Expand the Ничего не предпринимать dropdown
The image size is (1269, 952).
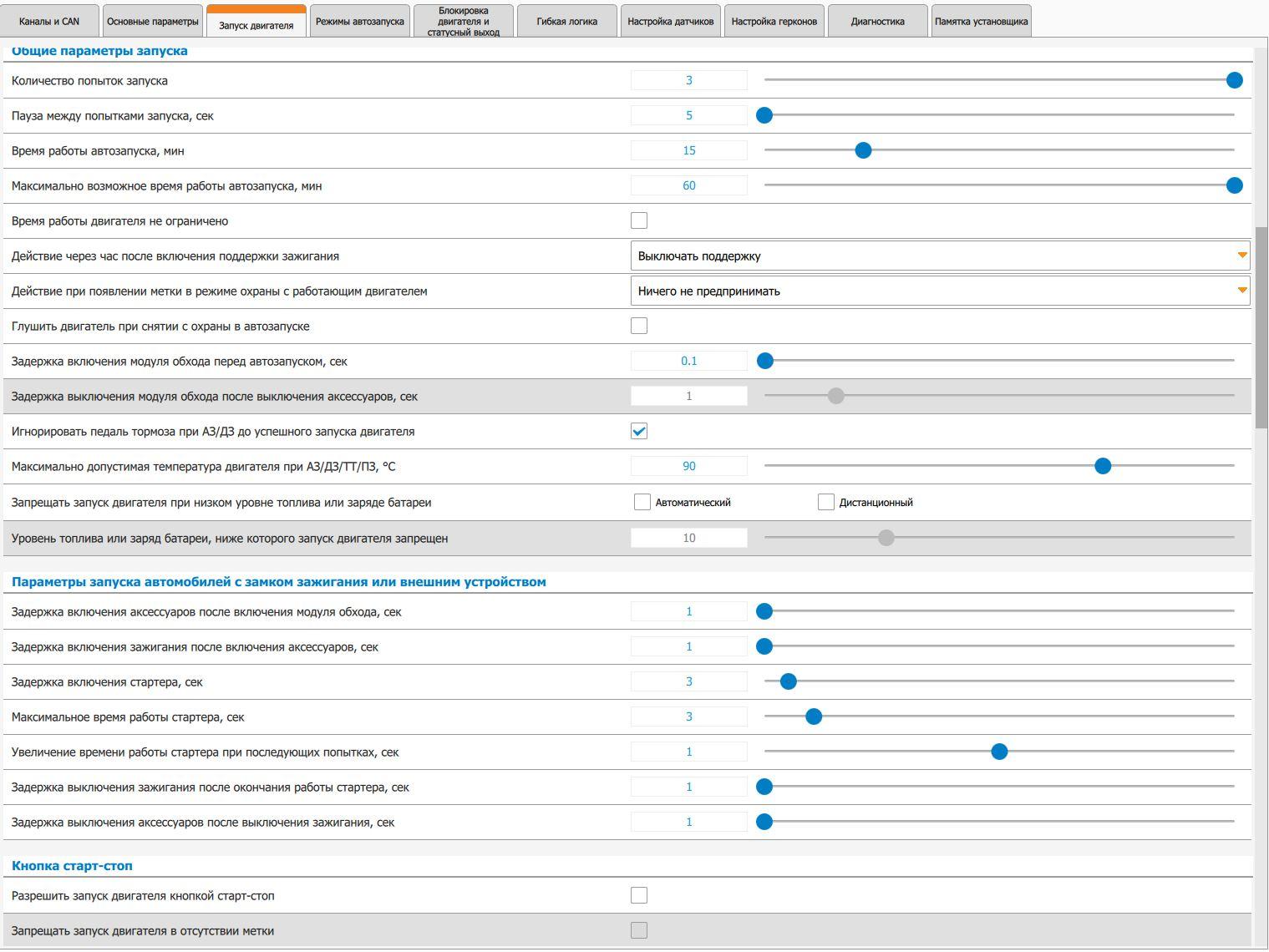coord(940,291)
